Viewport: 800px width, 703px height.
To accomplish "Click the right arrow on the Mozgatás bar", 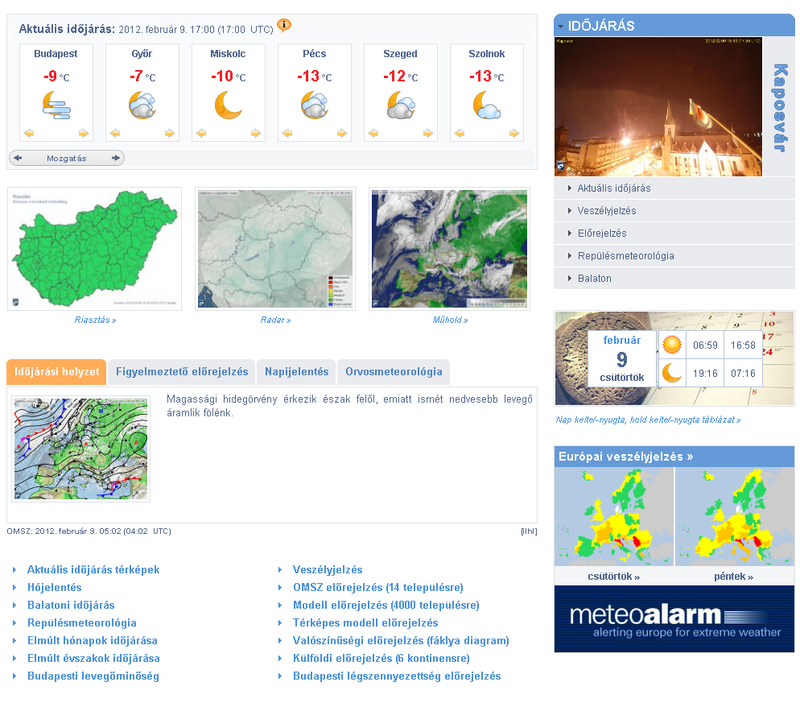I will tap(117, 158).
